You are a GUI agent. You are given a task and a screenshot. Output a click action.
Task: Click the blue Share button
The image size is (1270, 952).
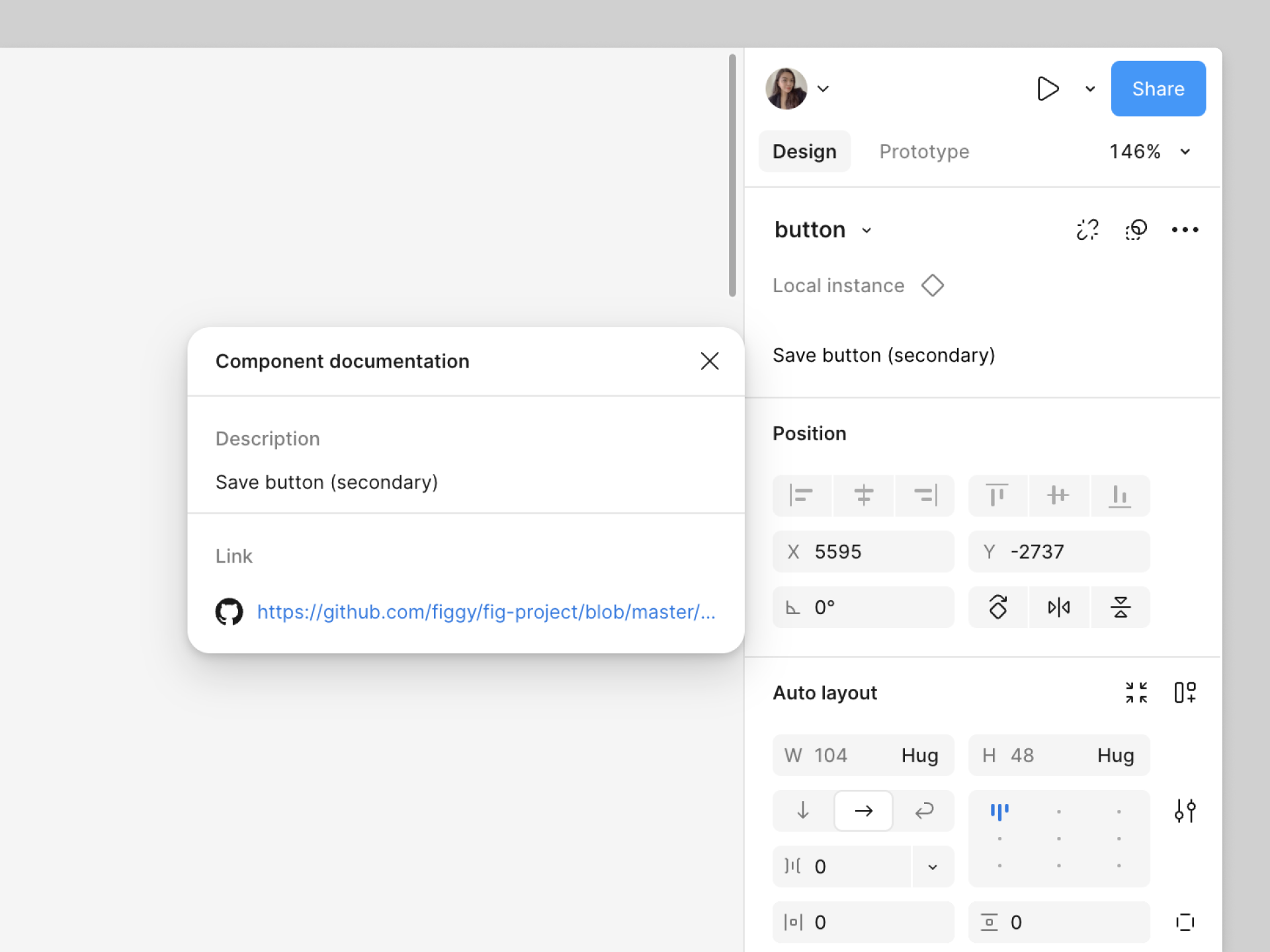click(x=1158, y=89)
